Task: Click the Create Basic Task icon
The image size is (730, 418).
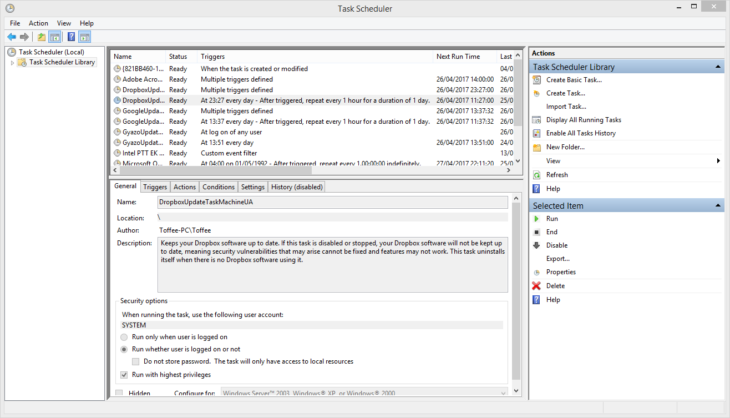Action: (536, 80)
